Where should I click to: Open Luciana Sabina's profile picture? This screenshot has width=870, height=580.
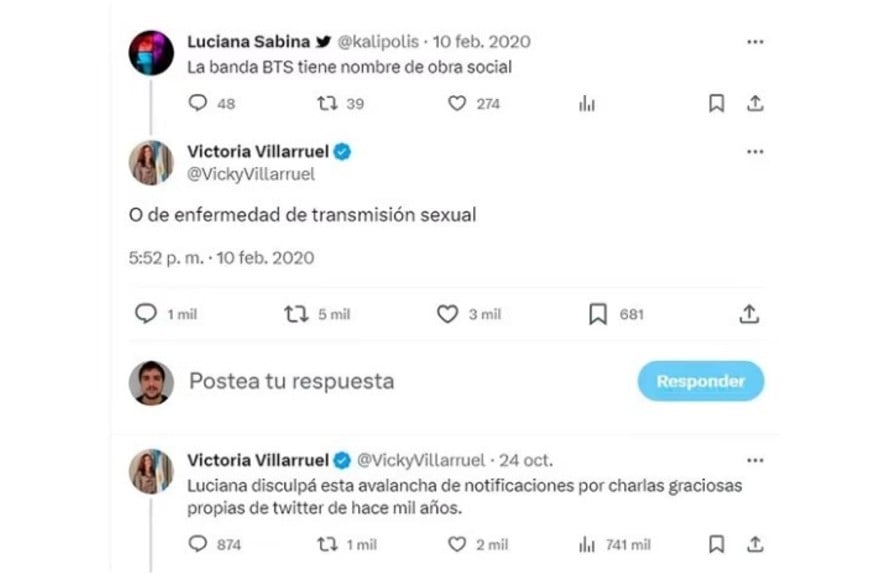[151, 53]
